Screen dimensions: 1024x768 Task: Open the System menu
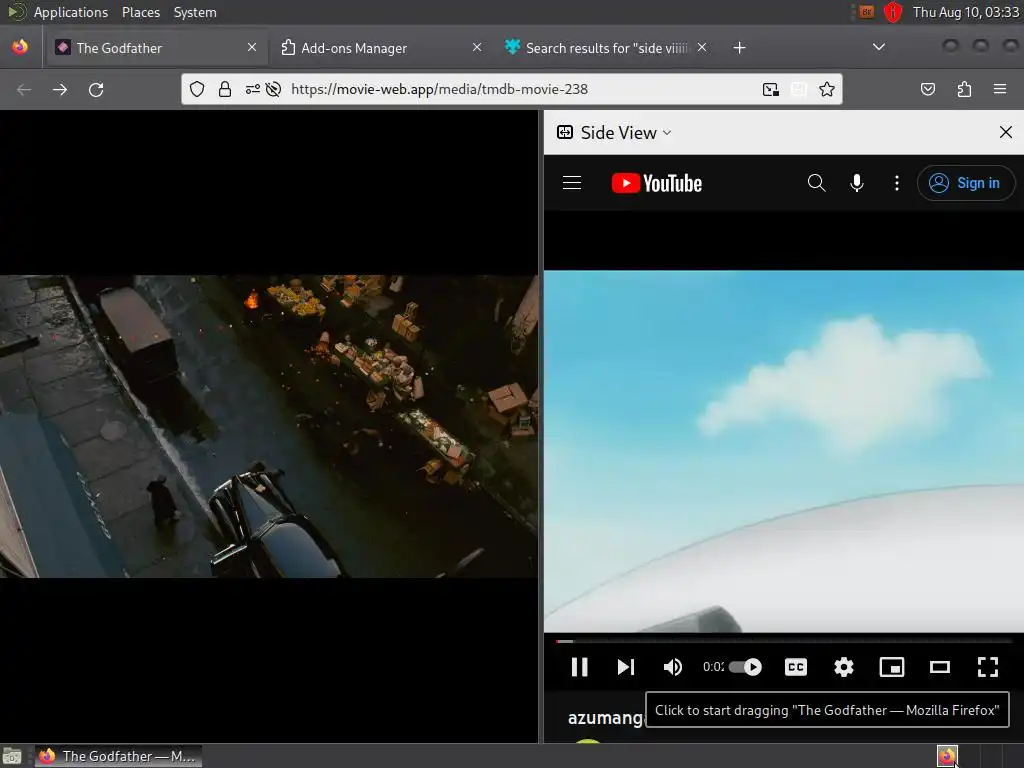coord(195,12)
